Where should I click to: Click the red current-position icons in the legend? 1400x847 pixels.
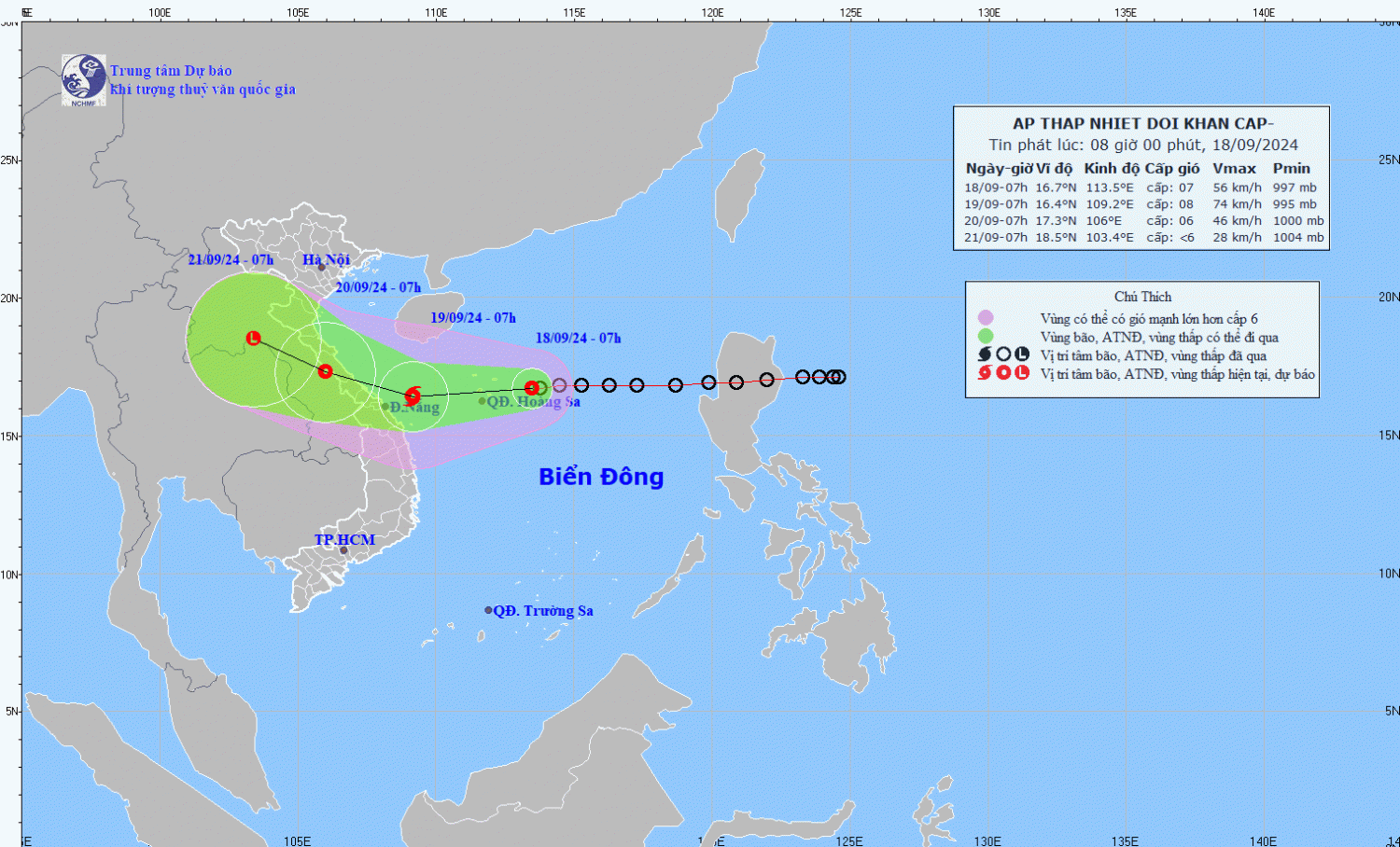(x=1003, y=373)
